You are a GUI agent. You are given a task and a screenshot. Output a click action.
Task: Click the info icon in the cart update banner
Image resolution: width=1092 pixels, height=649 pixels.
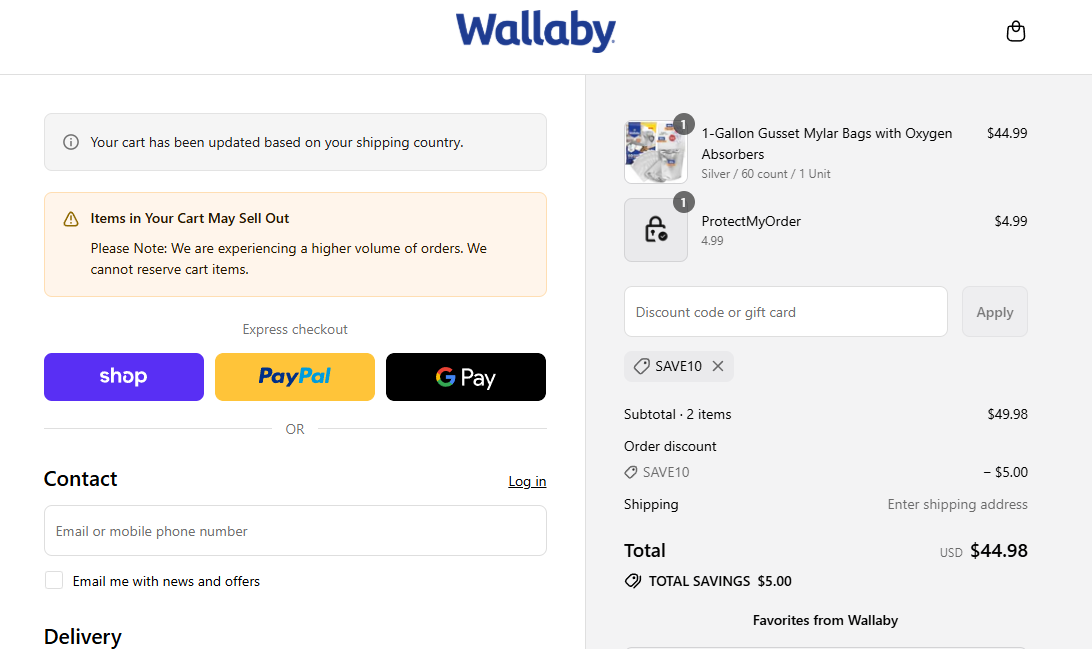point(70,142)
